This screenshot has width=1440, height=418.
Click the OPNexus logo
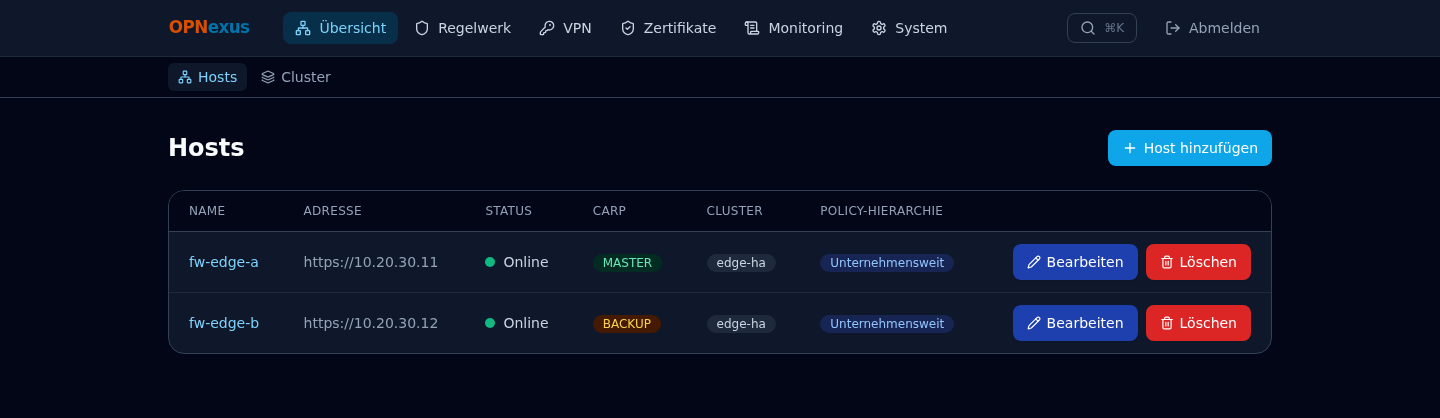tap(209, 28)
